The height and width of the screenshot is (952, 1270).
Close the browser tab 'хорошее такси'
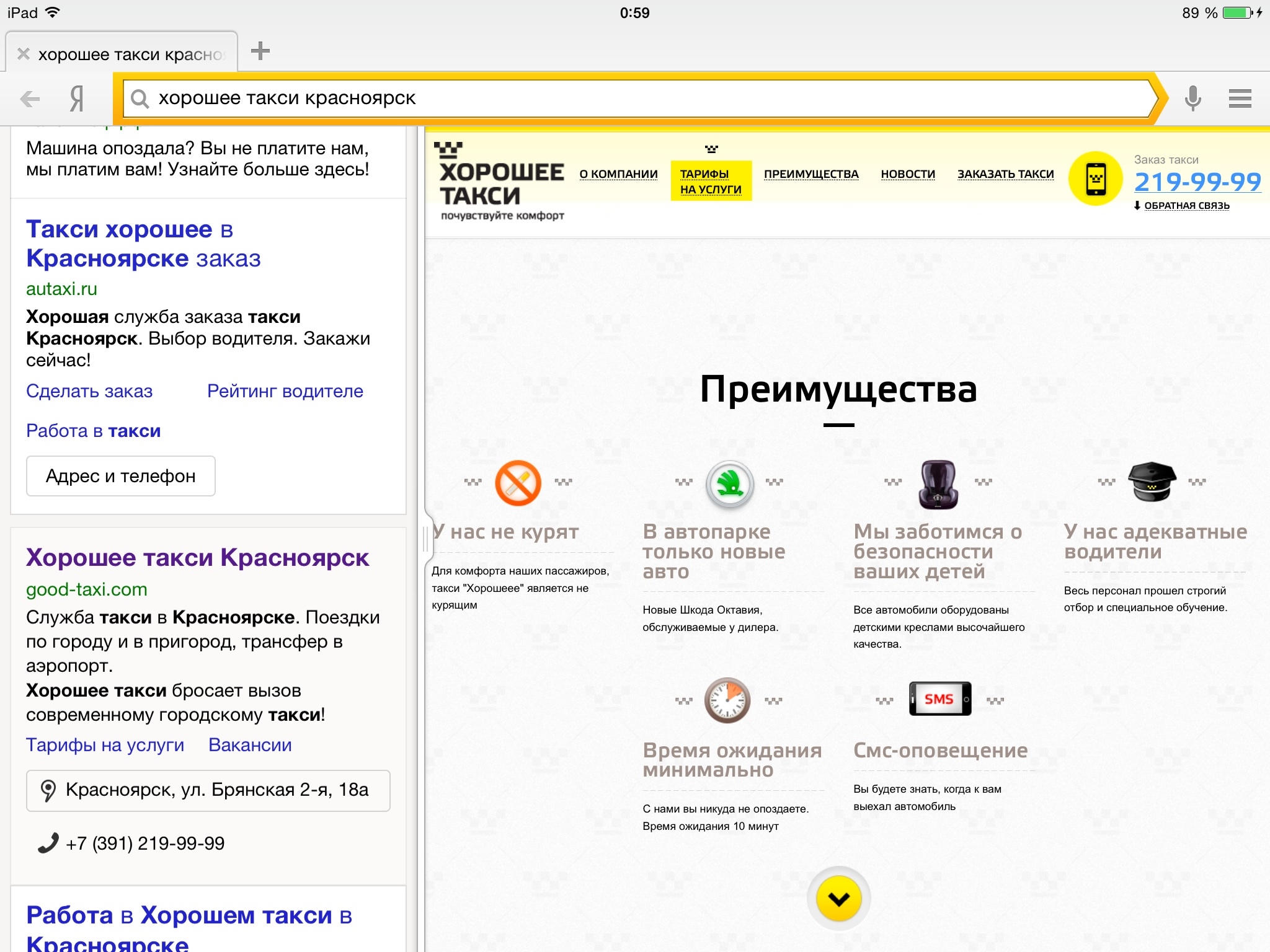coord(24,54)
